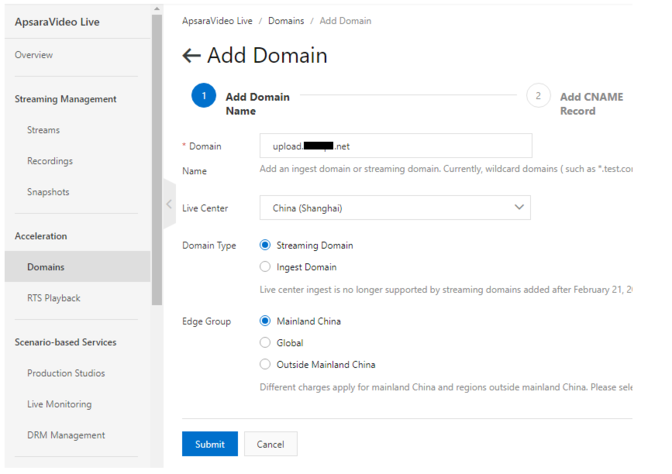Click the step 2 circle indicator
Image resolution: width=672 pixels, height=474 pixels.
pyautogui.click(x=538, y=96)
